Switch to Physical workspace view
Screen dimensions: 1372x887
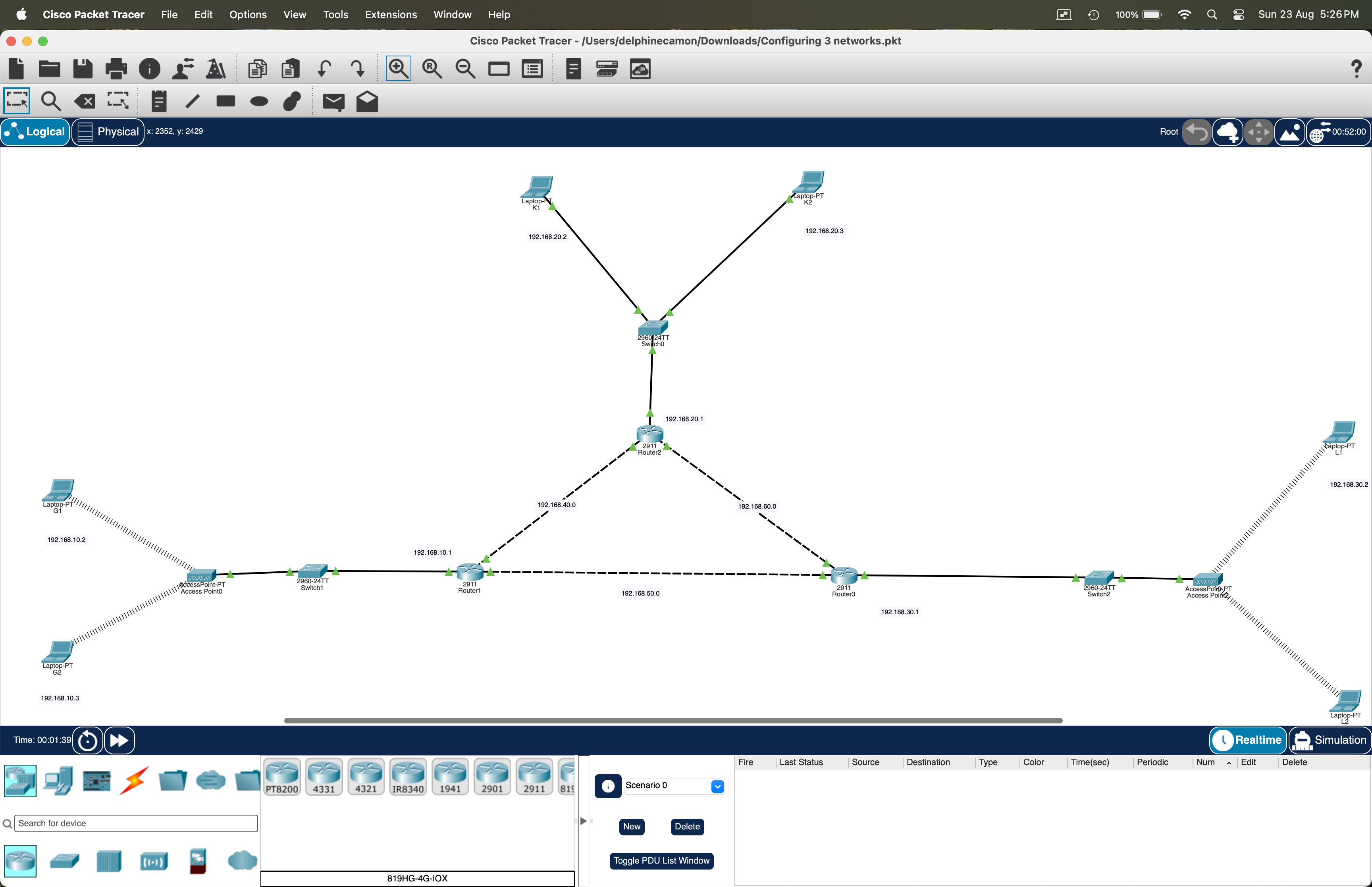coord(108,131)
